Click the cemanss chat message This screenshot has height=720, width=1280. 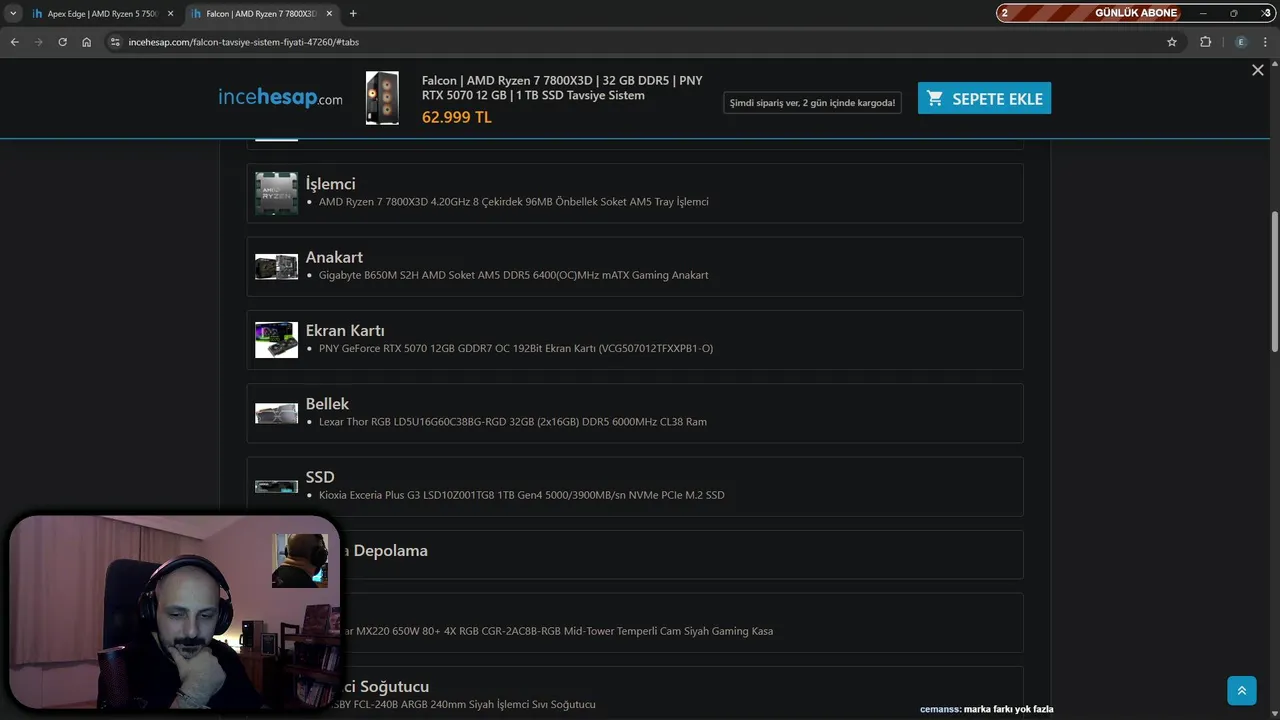point(986,709)
